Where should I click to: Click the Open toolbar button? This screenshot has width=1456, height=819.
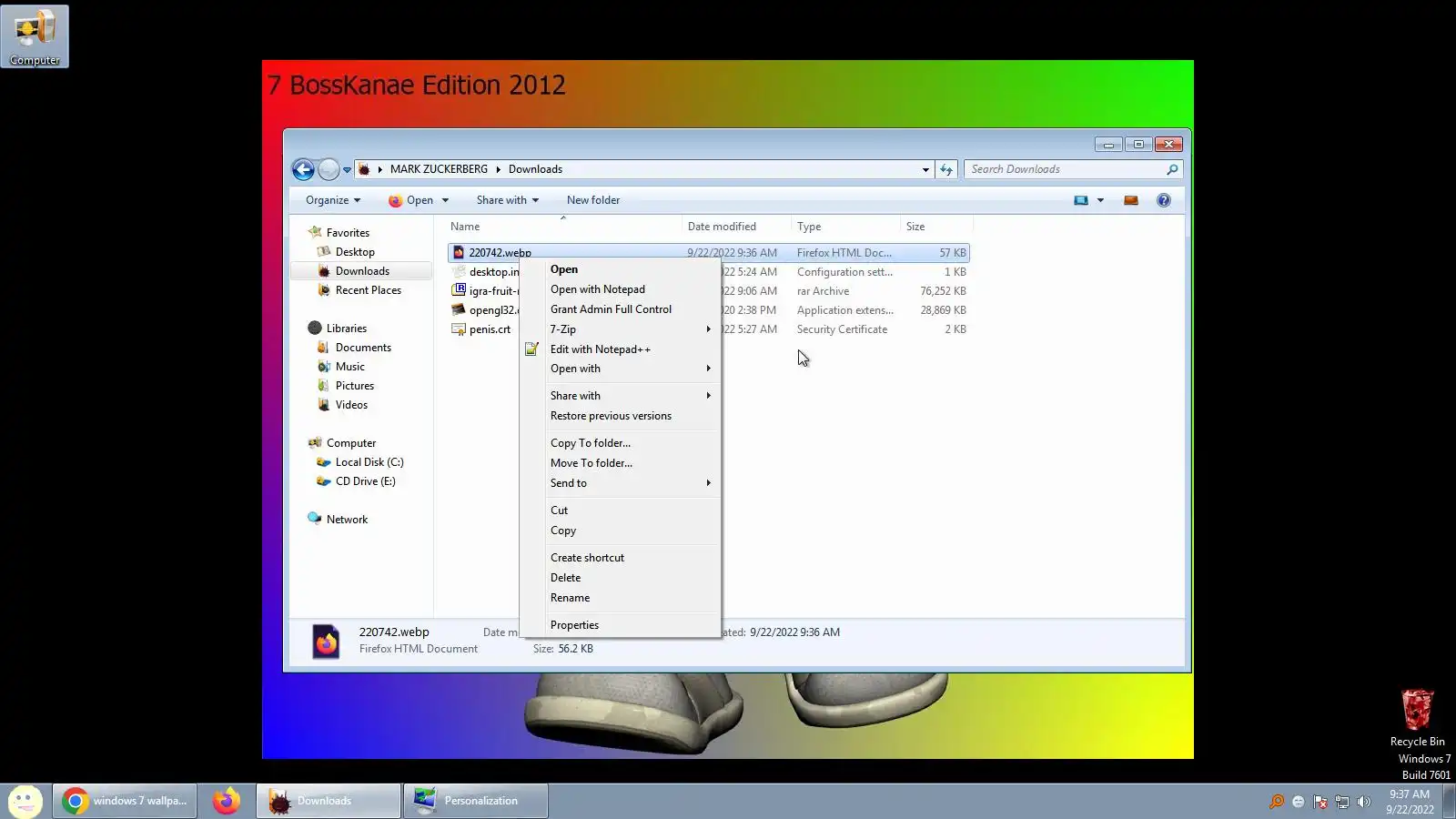click(x=410, y=200)
